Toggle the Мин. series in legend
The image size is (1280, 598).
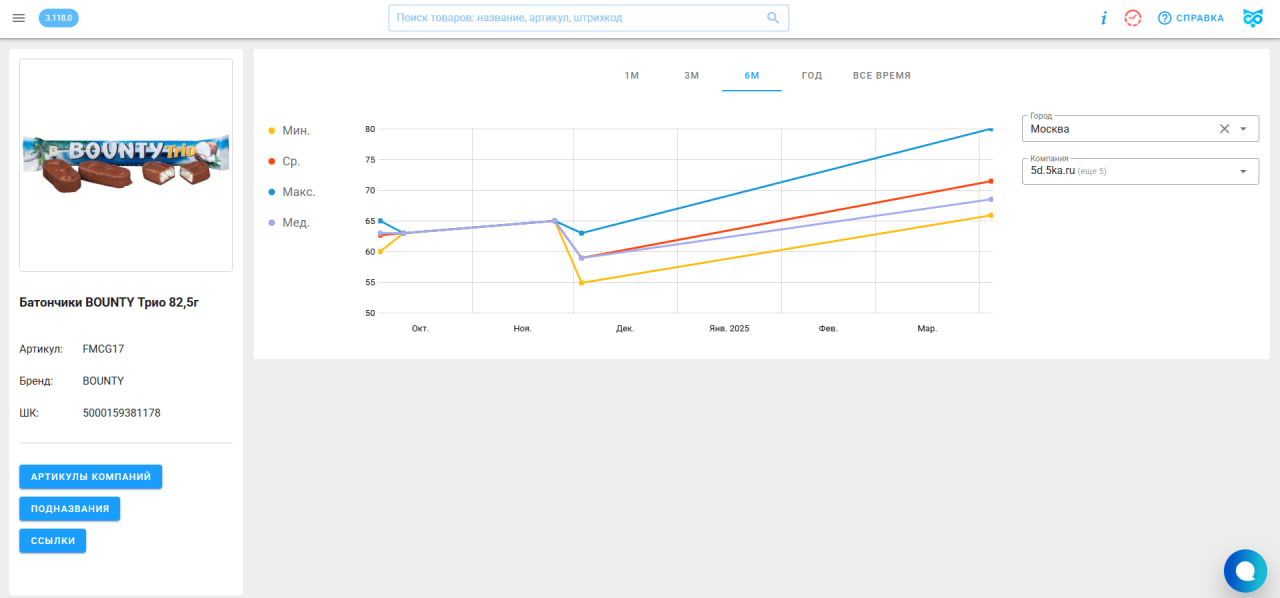[290, 131]
